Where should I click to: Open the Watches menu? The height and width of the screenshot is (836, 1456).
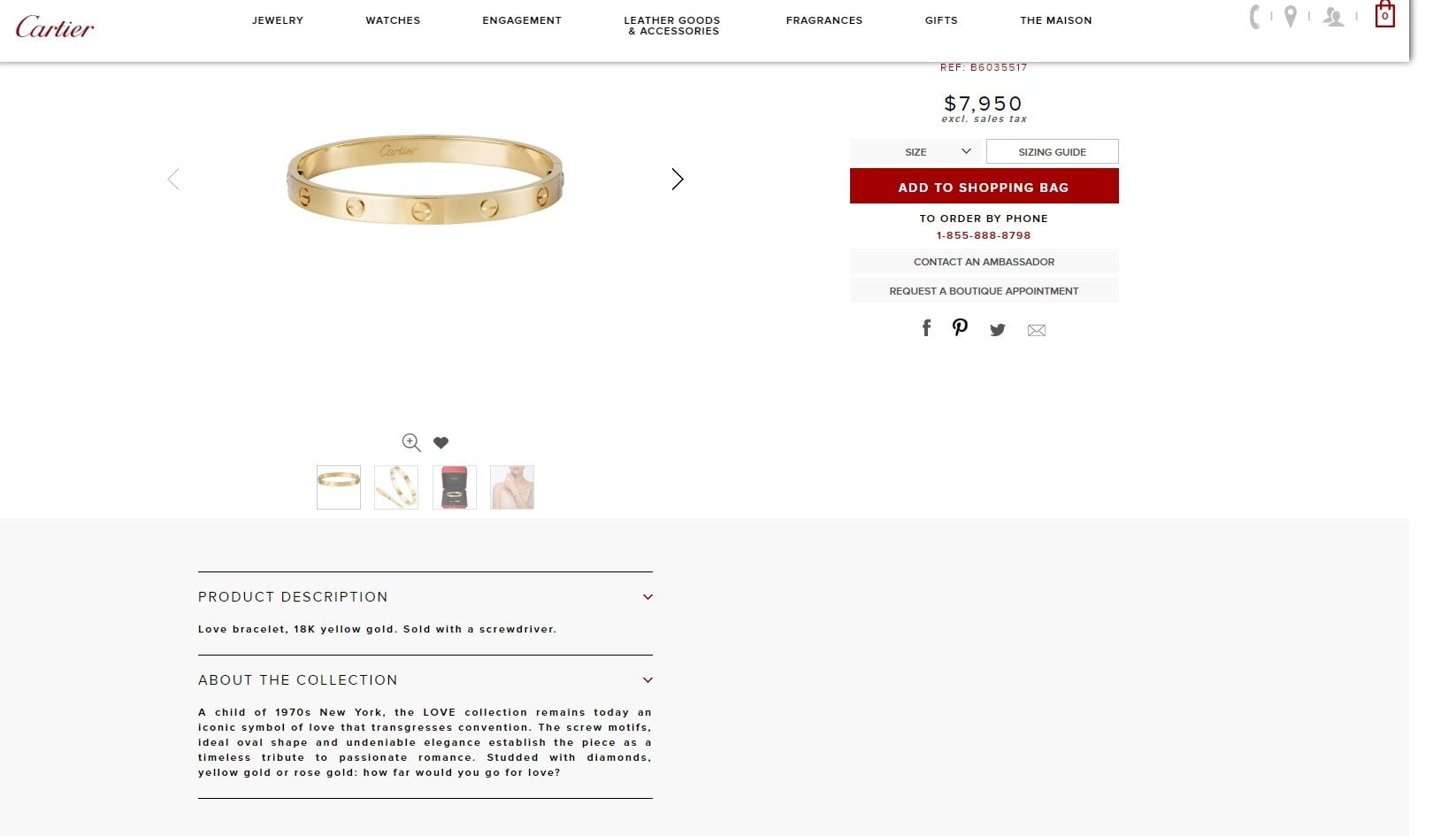(393, 20)
